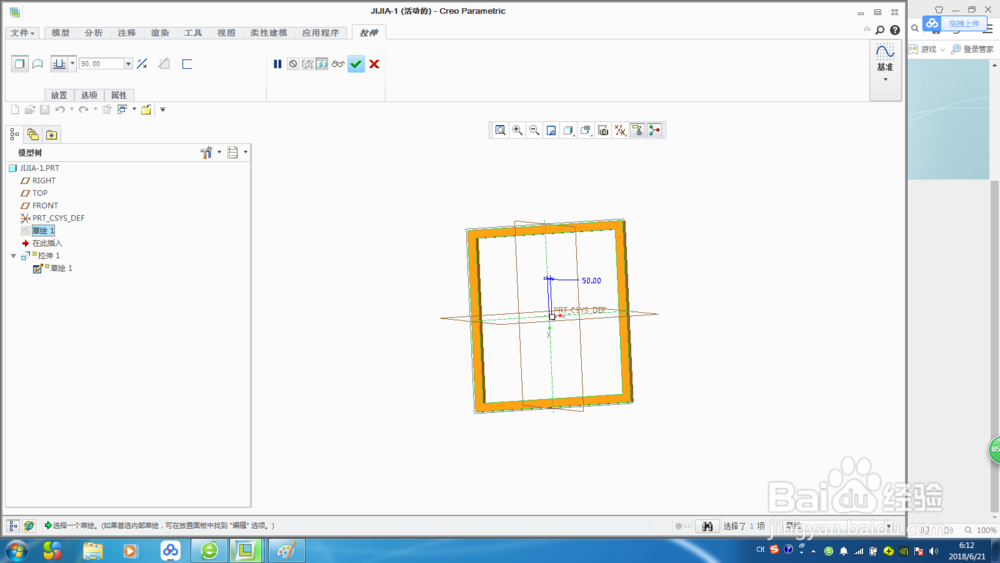
Task: Select the unattached preview mode icon
Action: (x=307, y=64)
